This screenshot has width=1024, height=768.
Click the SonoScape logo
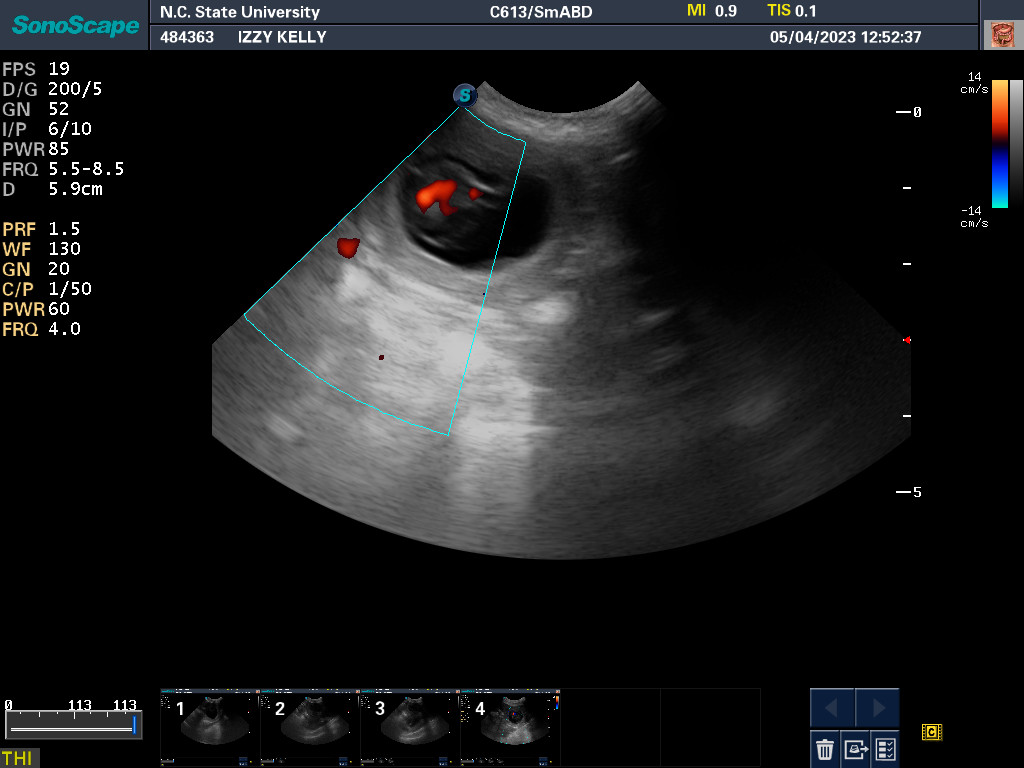(x=75, y=25)
